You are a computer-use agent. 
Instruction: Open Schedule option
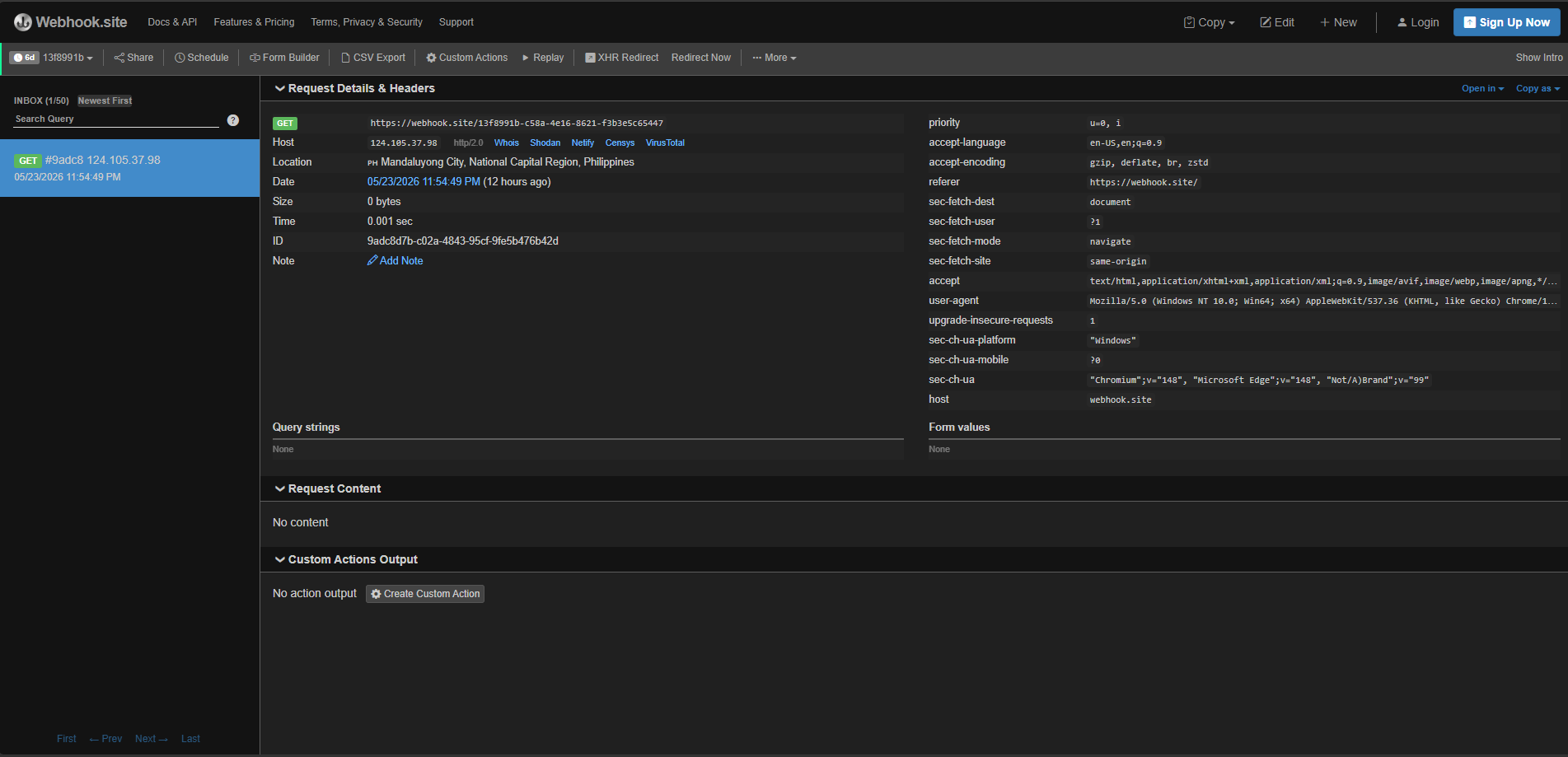pyautogui.click(x=201, y=58)
